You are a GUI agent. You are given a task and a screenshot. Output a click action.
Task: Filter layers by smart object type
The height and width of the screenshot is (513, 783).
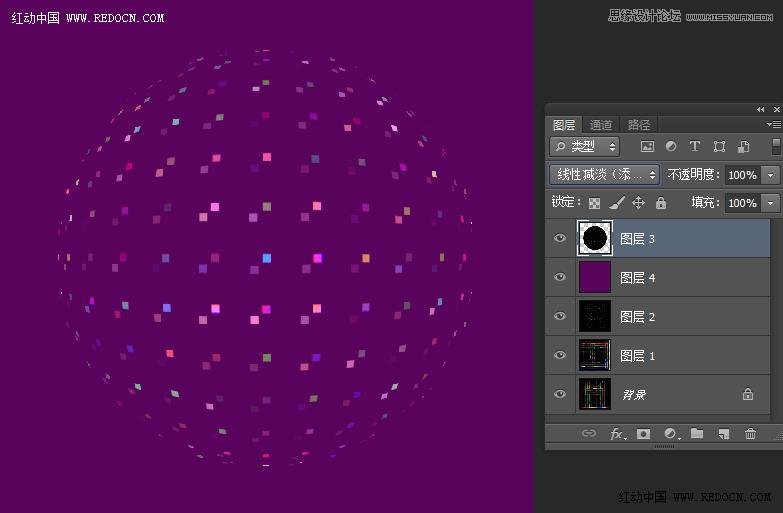point(744,146)
